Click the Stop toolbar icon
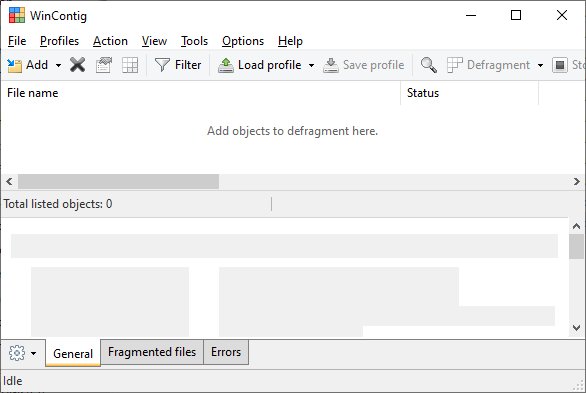The width and height of the screenshot is (586, 393). [560, 65]
